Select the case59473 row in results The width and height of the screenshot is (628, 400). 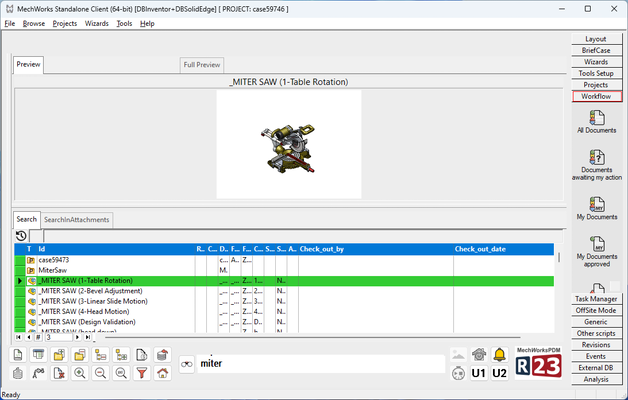284,260
